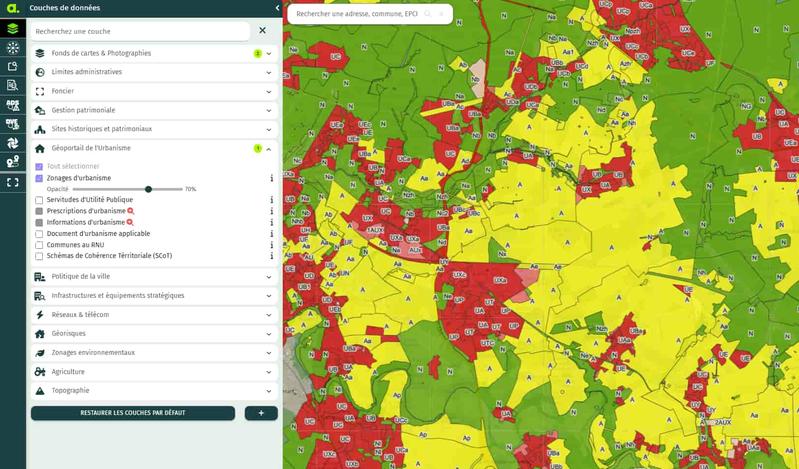Toggle Informations d'urbanisme checkbox
Viewport: 799px width, 469px height.
[x=39, y=222]
